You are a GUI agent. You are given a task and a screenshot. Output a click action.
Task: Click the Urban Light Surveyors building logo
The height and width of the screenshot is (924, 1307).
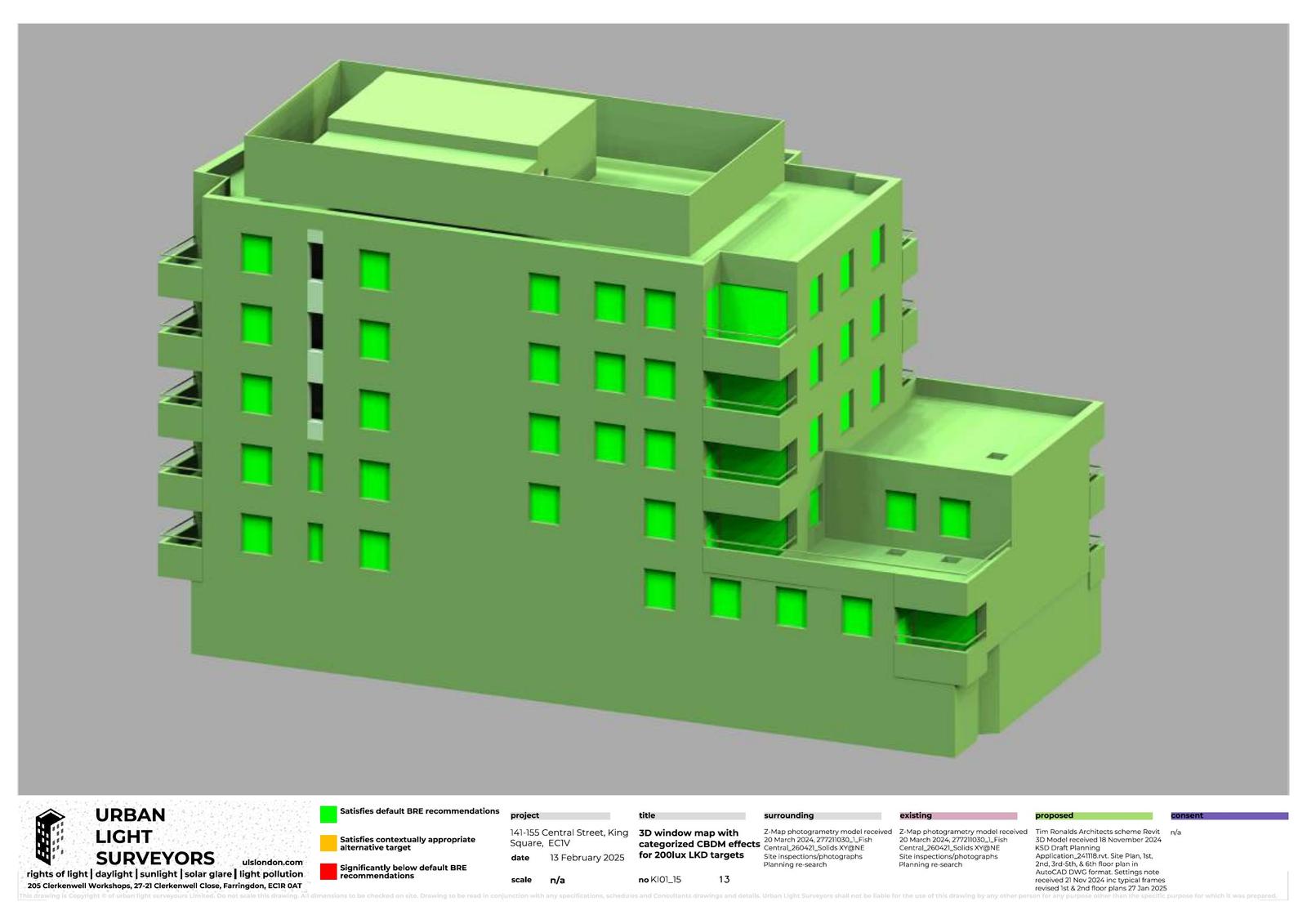tap(51, 837)
